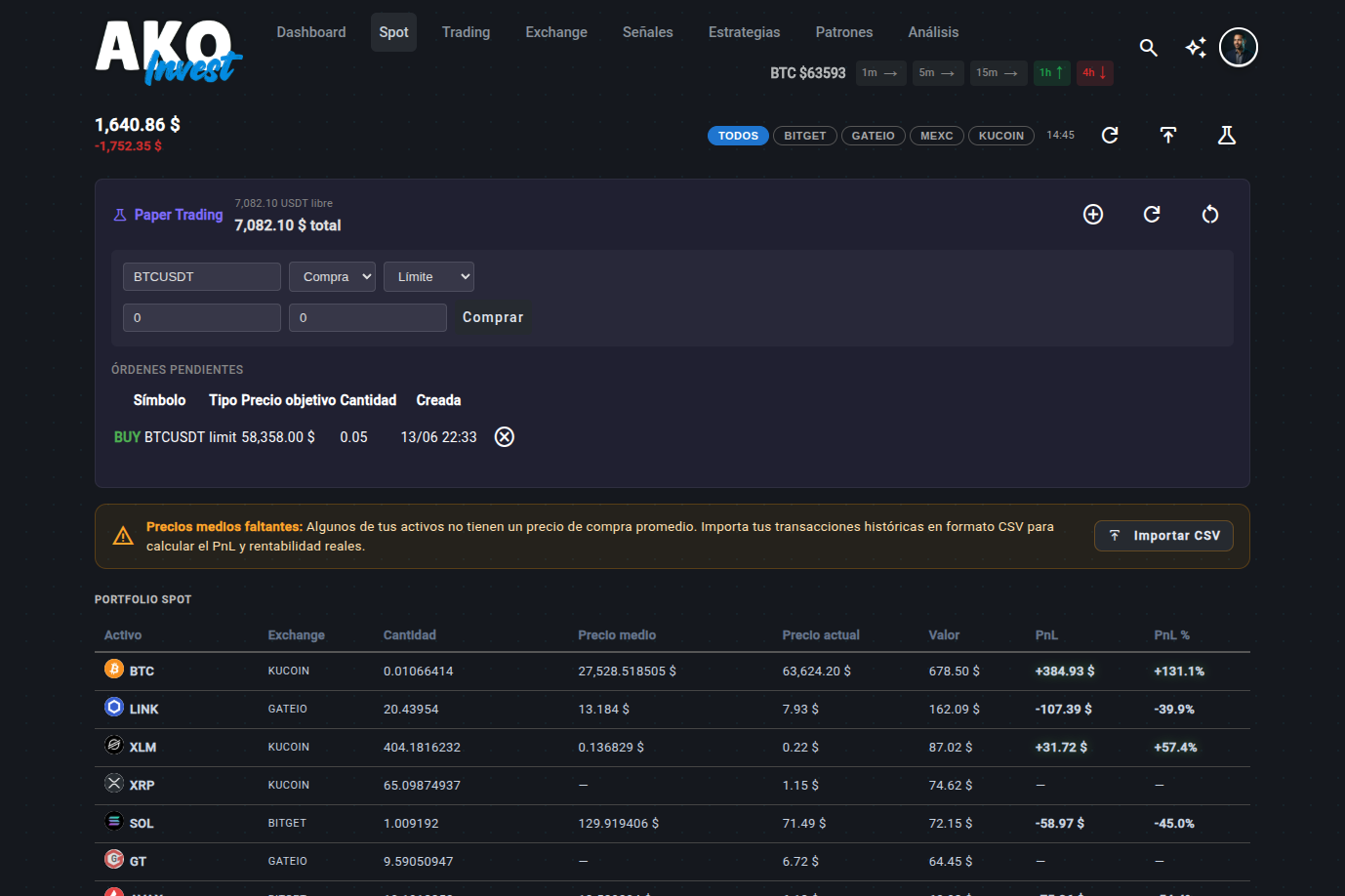
Task: Filter portfolio by MEXC
Action: point(937,136)
